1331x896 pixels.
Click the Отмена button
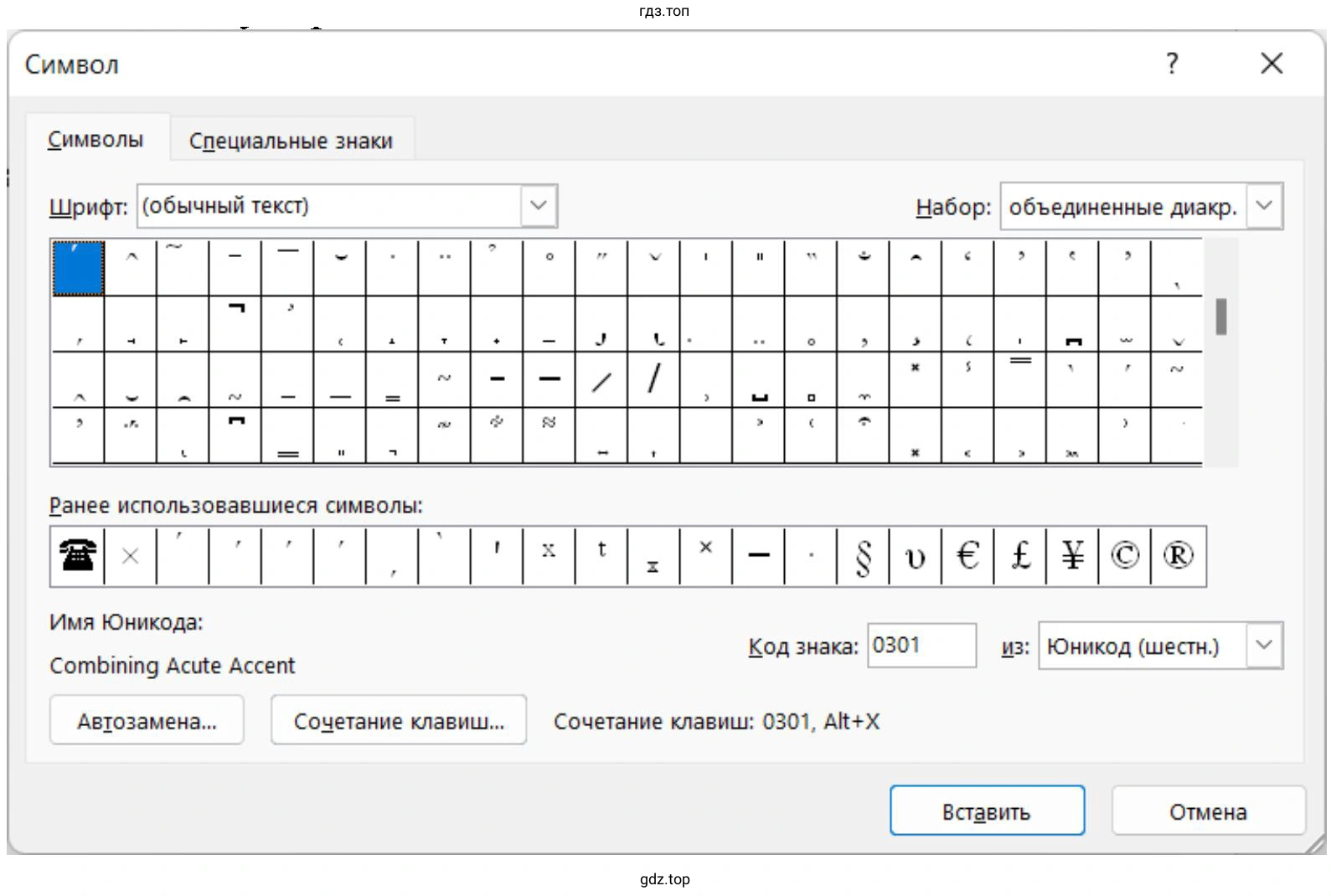pyautogui.click(x=1207, y=811)
